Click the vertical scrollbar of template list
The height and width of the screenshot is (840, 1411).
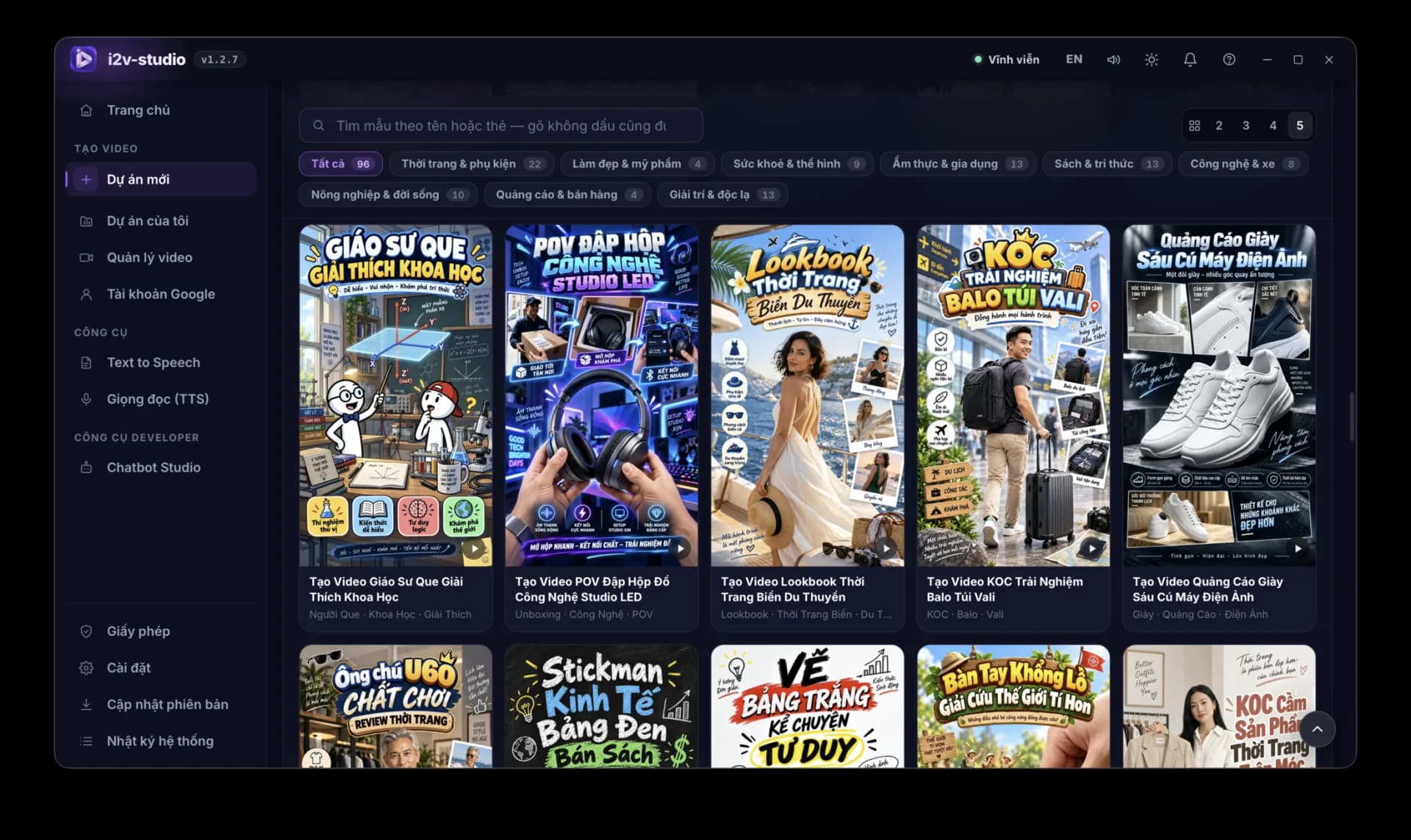1351,417
